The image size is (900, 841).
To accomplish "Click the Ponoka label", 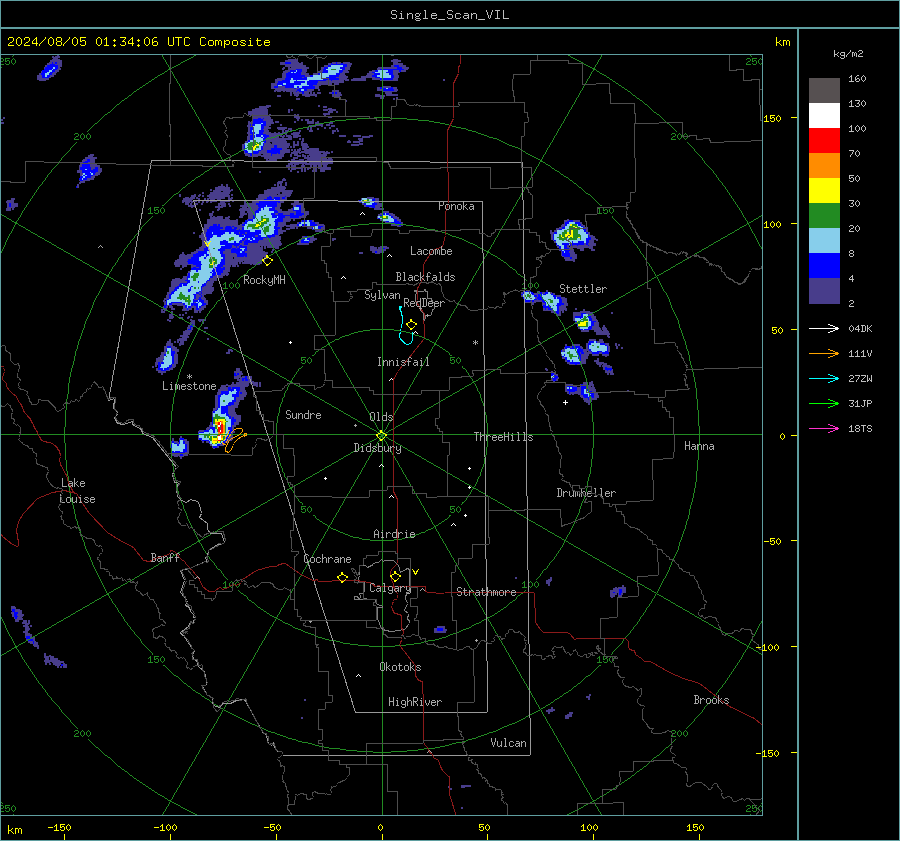I will (456, 206).
